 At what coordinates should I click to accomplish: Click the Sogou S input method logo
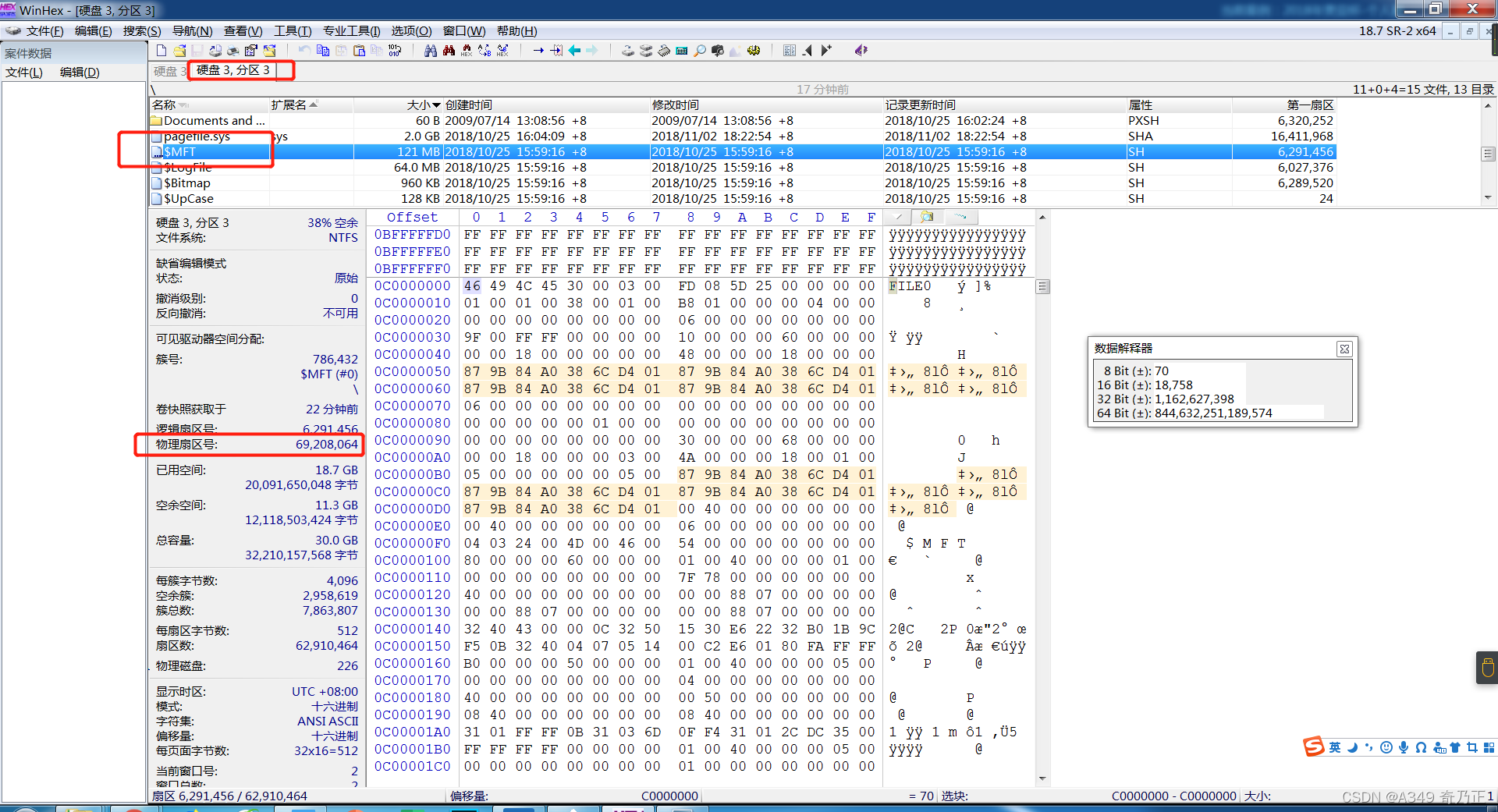[1314, 746]
